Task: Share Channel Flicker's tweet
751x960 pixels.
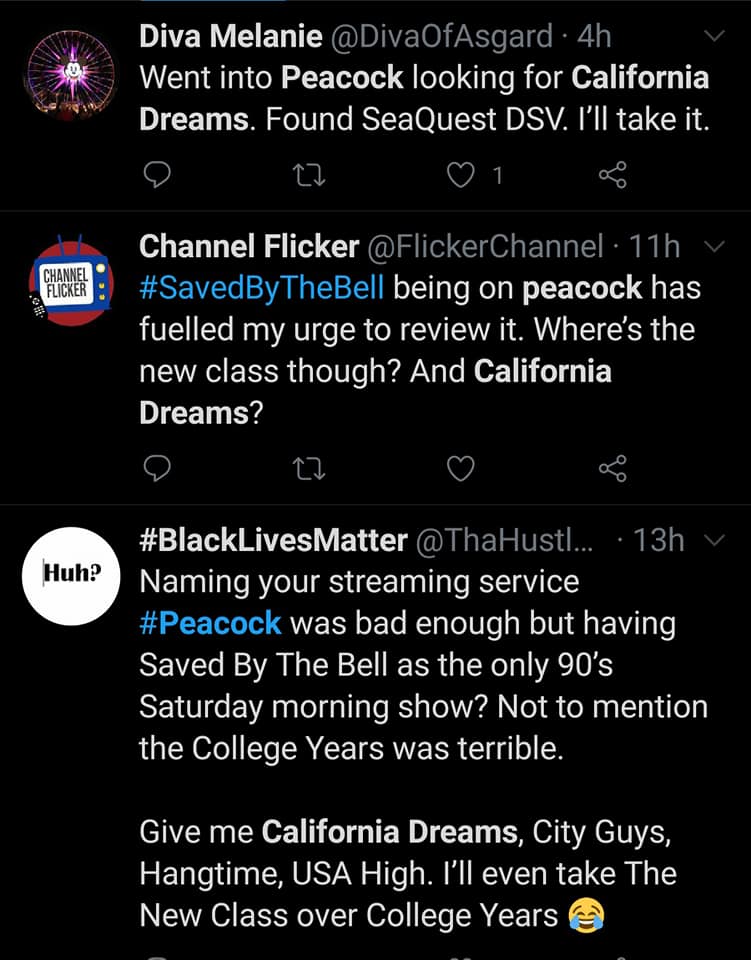Action: click(613, 468)
